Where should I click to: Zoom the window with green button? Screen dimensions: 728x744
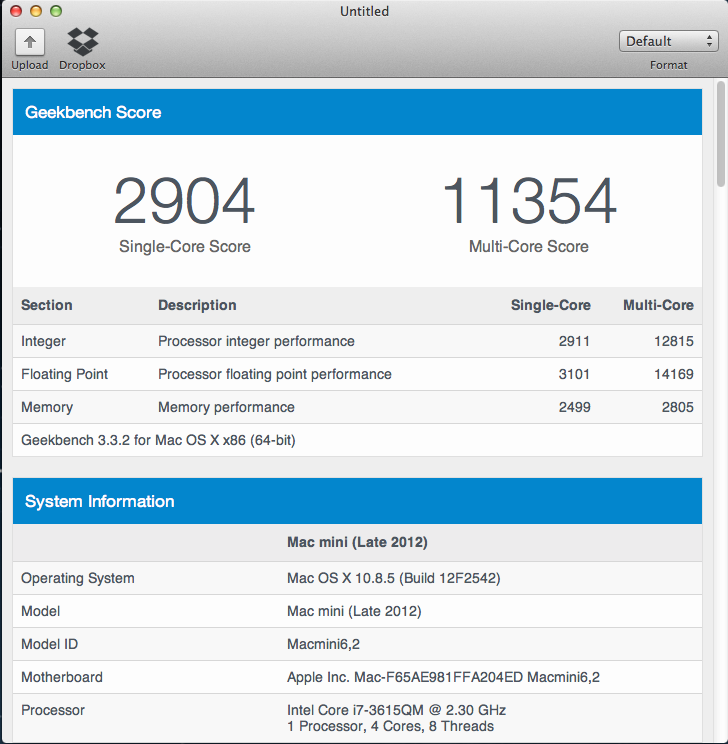tap(56, 11)
